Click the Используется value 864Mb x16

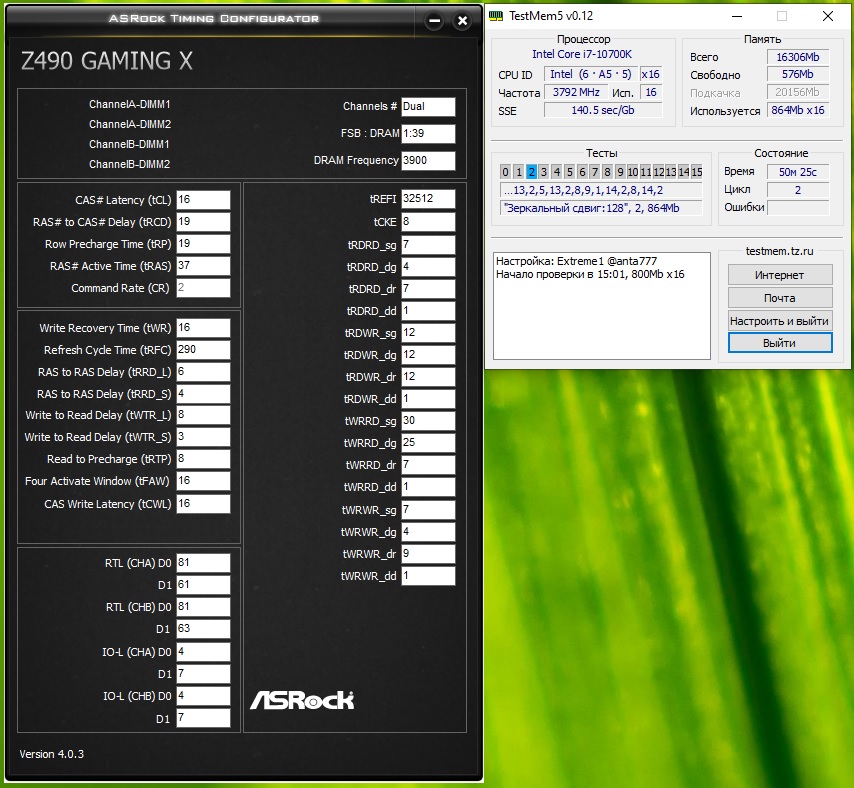(x=798, y=110)
